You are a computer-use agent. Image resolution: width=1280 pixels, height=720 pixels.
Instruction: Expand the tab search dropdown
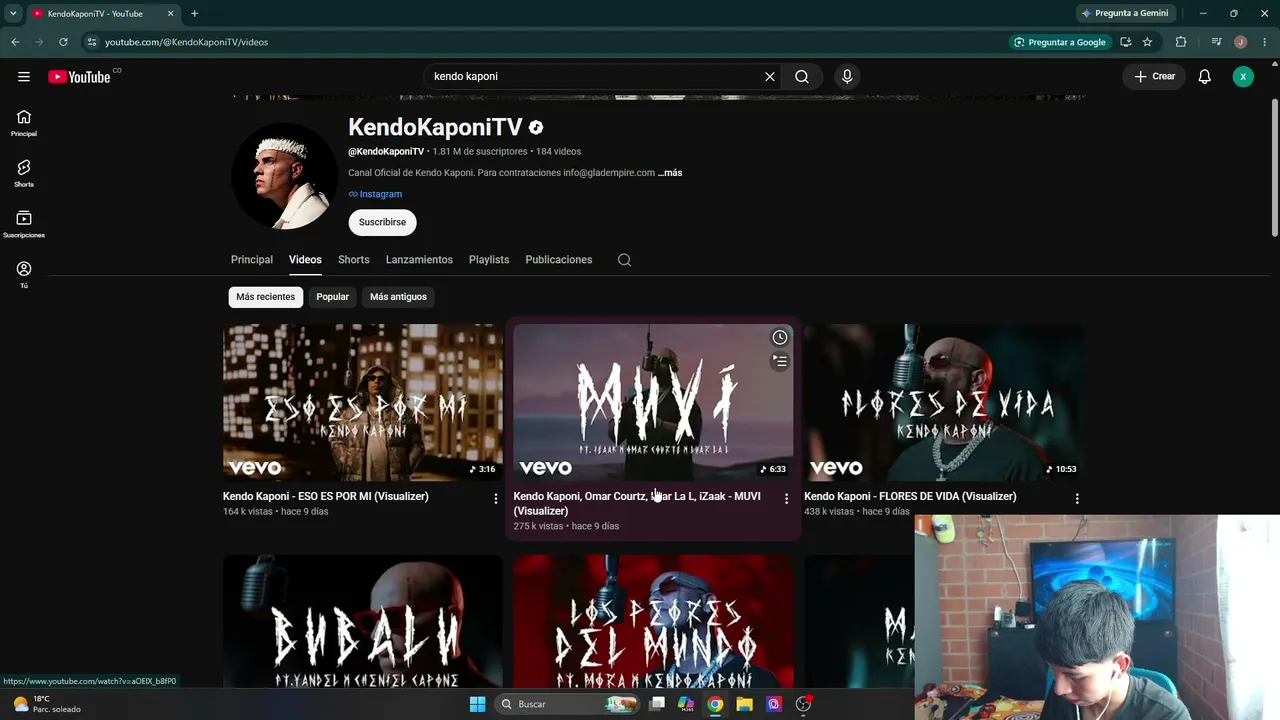(13, 14)
